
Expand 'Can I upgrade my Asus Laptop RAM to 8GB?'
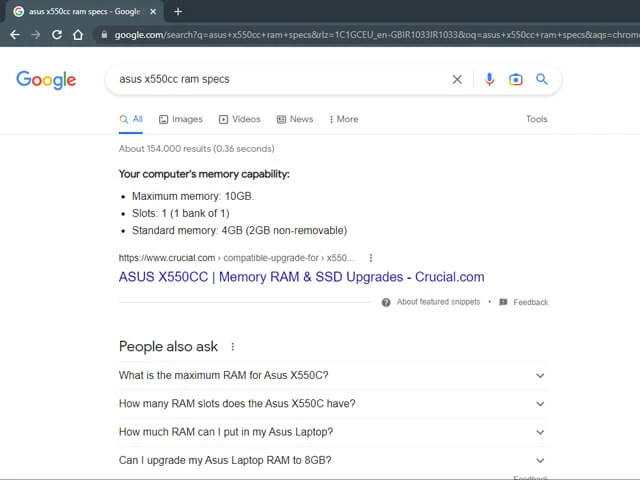click(x=331, y=460)
